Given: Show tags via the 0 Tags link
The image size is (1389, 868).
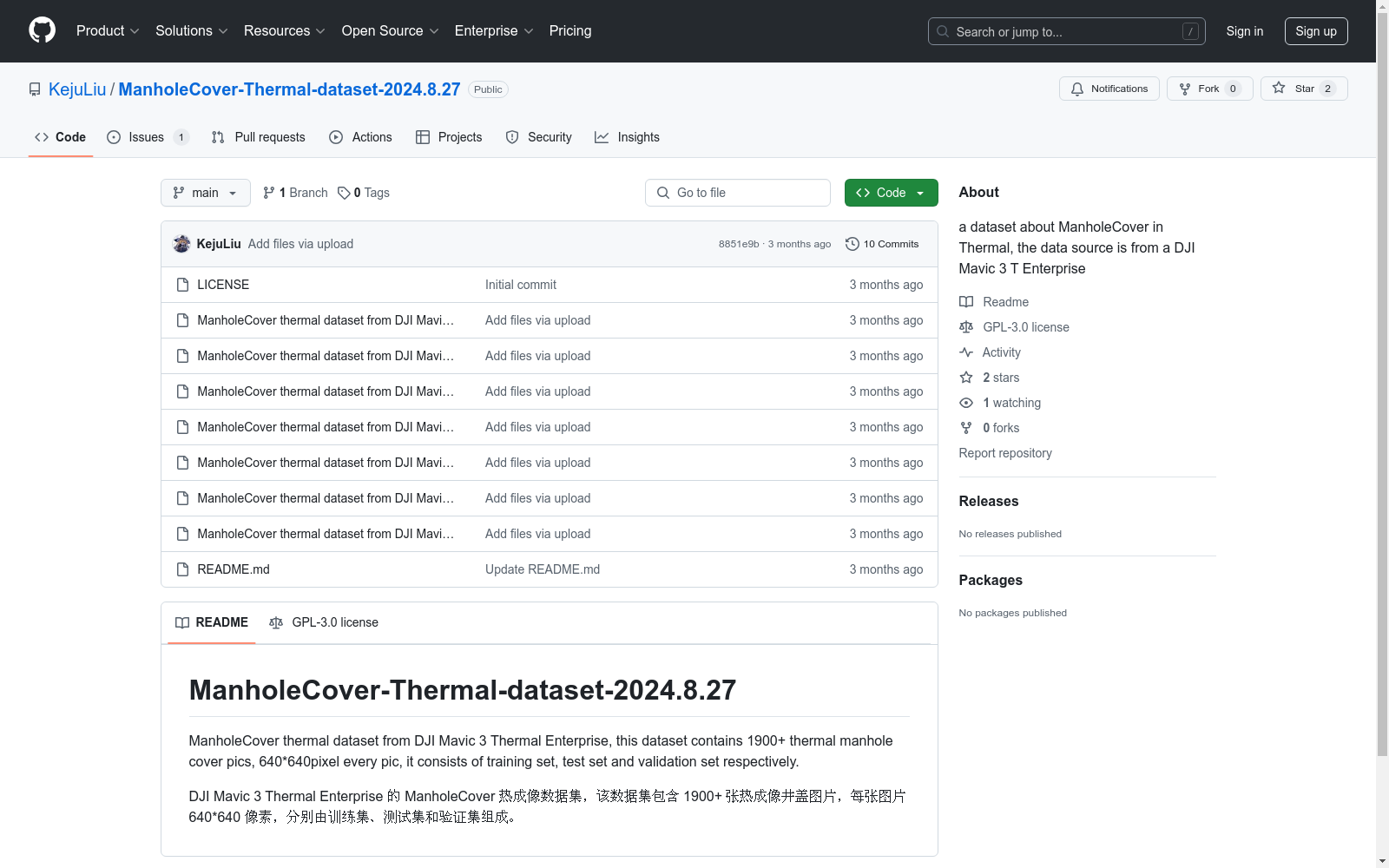Looking at the screenshot, I should coord(364,193).
